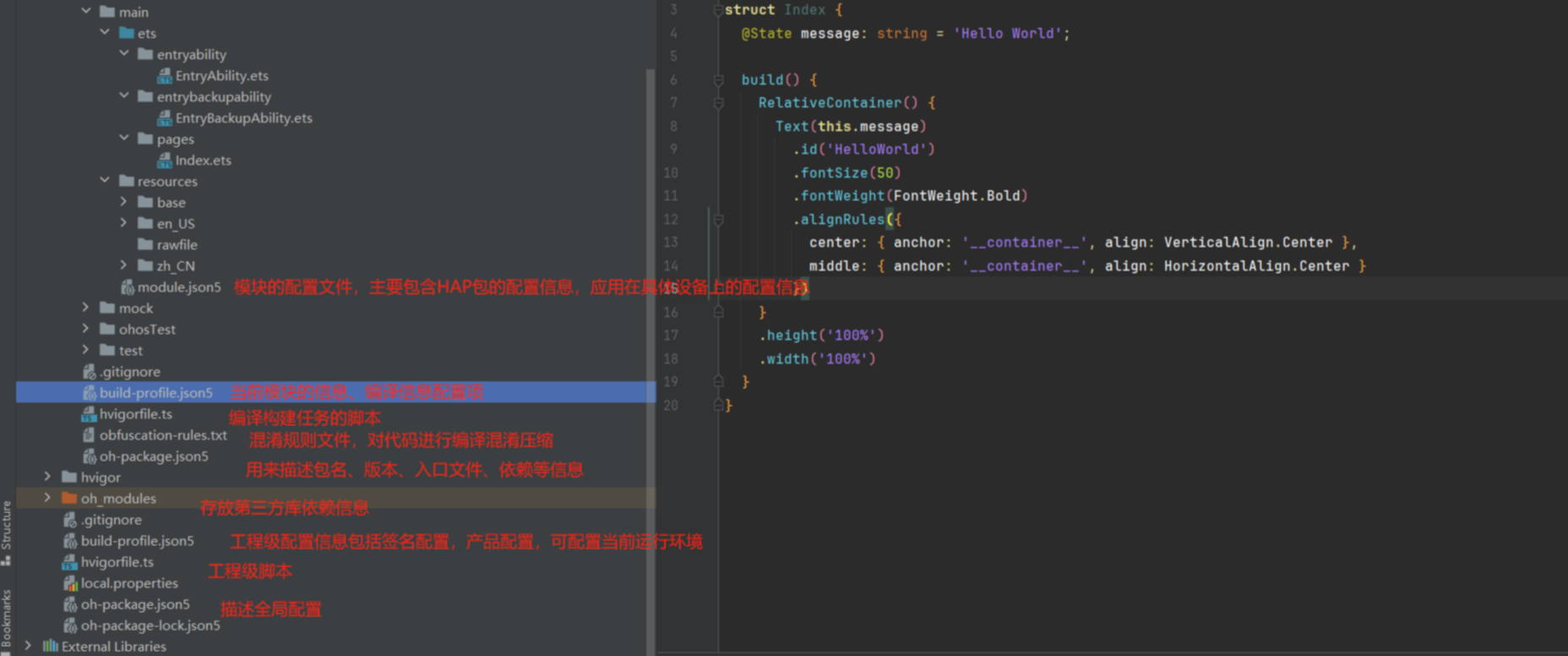Expand the hvigor folder arrow
Screen dimensions: 1568x656
[47, 476]
